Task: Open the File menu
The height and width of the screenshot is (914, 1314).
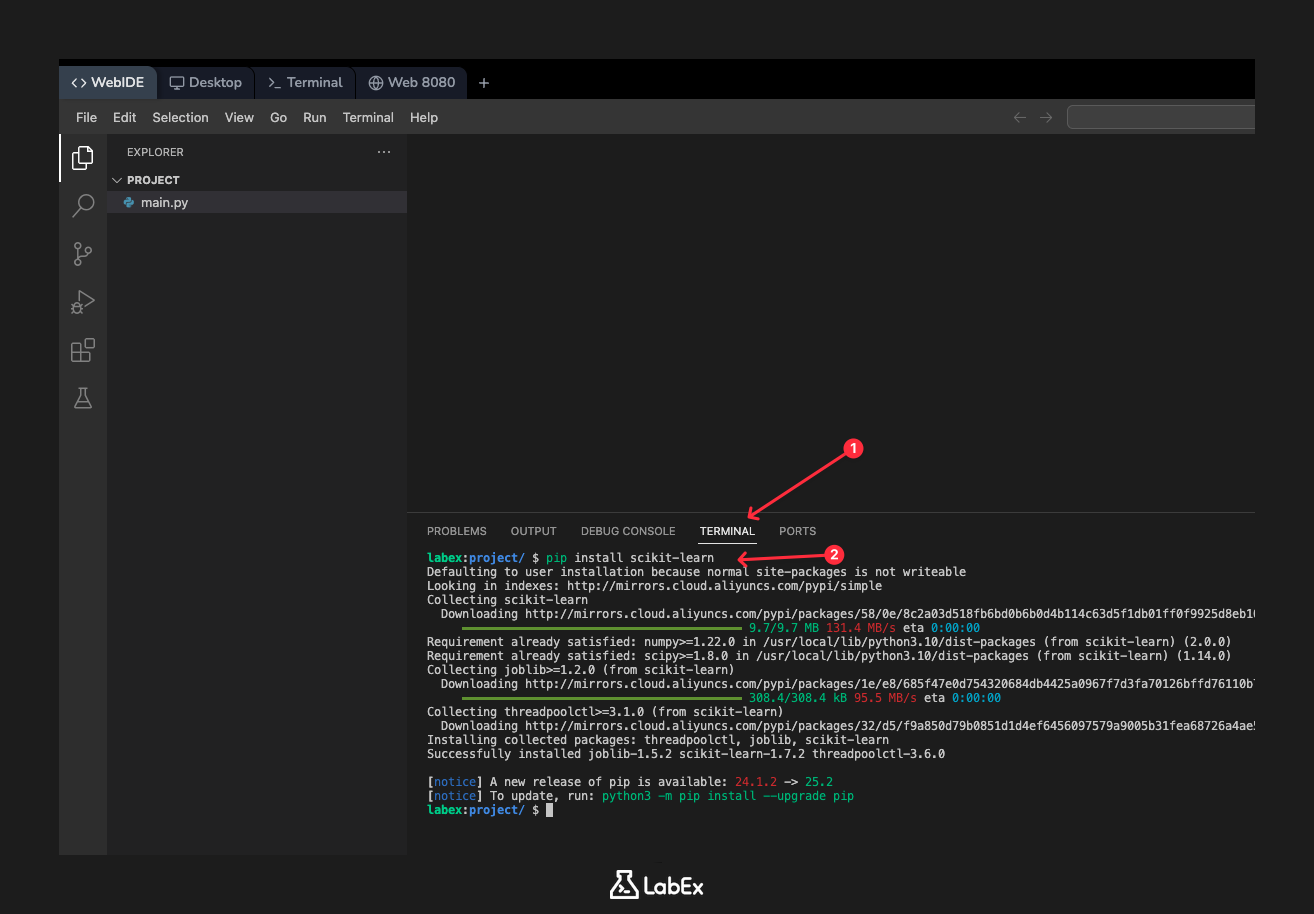Action: point(86,117)
